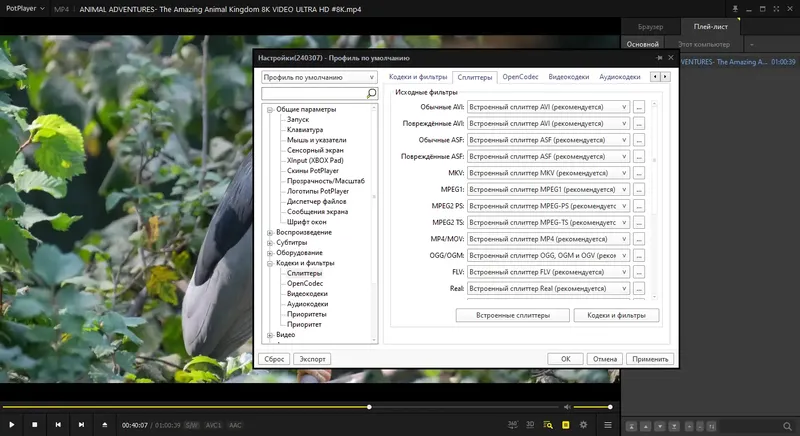
Task: Move playlist item up one position
Action: (645, 426)
